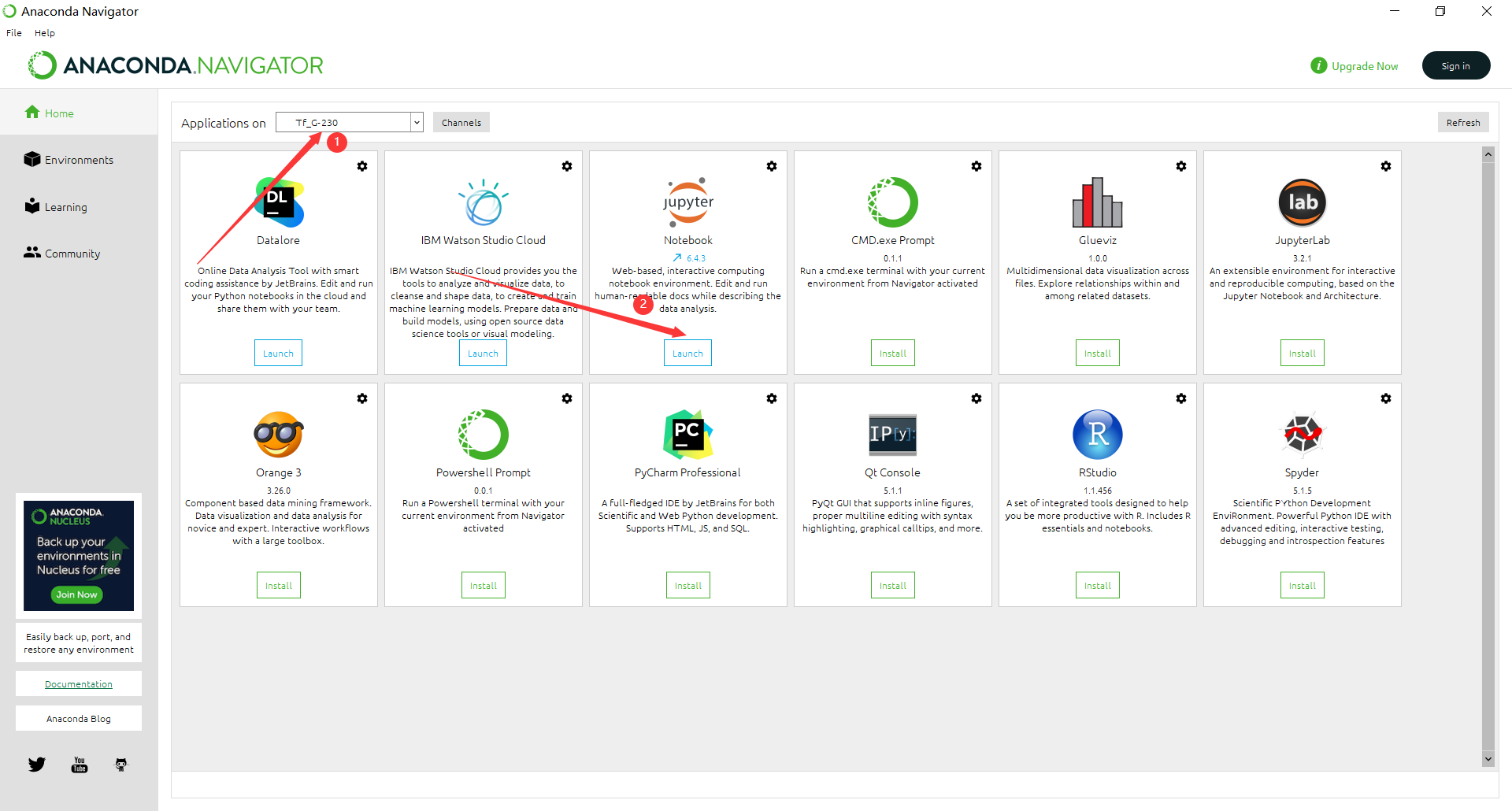
Task: Install PyCharm Professional
Action: (688, 585)
